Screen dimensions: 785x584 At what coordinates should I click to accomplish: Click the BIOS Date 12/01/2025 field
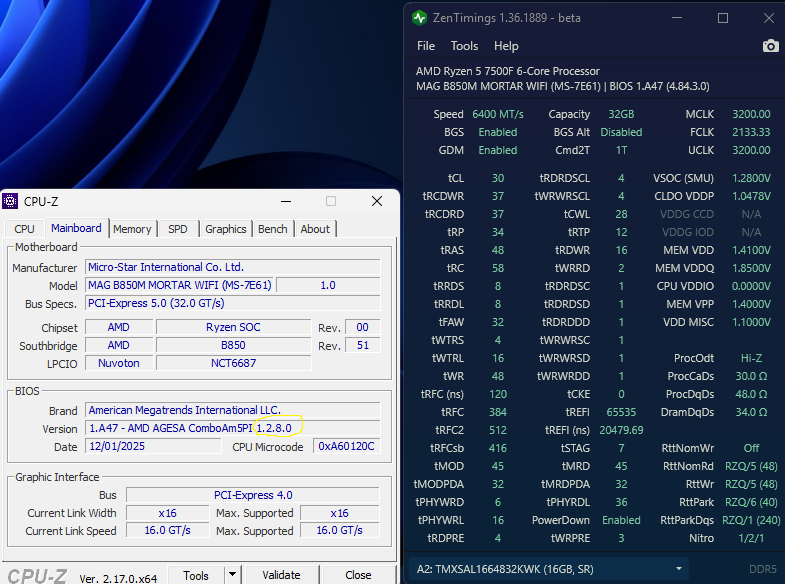tap(153, 446)
